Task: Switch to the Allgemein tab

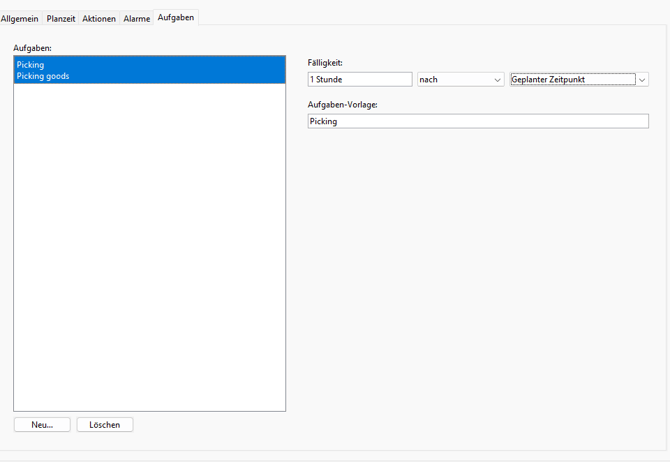Action: (x=20, y=19)
